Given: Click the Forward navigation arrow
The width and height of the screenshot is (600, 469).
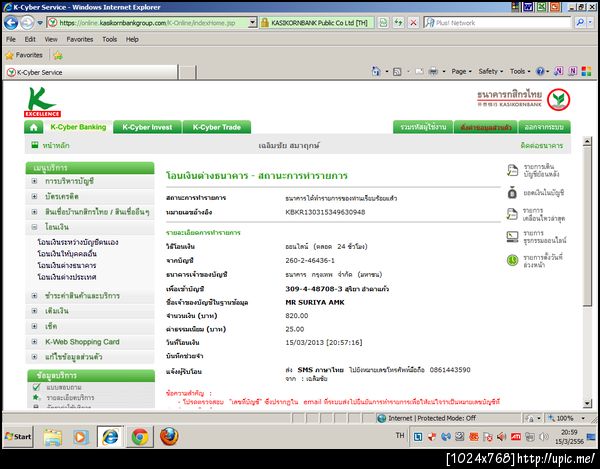Looking at the screenshot, I should 27,23.
